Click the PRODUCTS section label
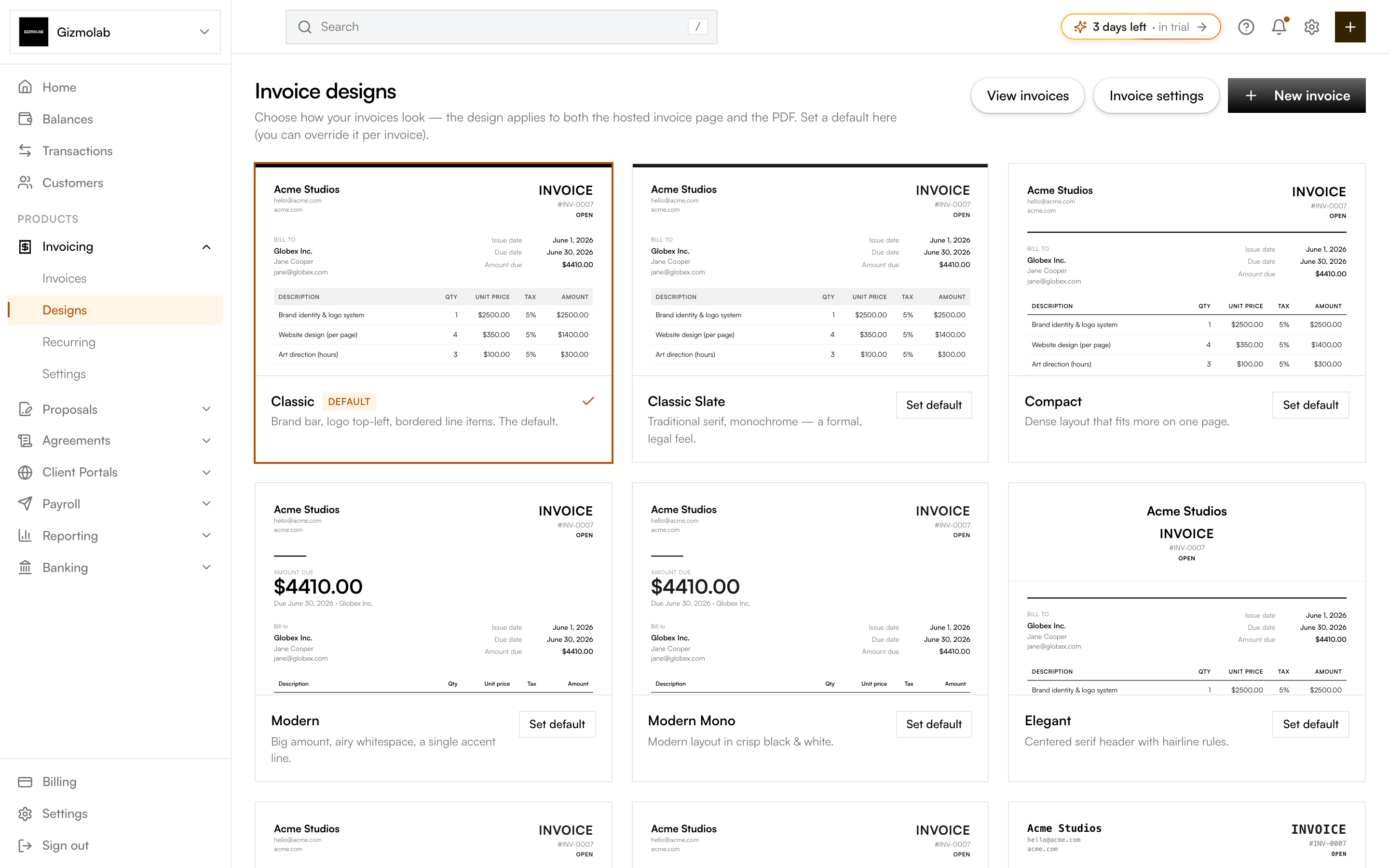The width and height of the screenshot is (1389, 868). click(48, 219)
